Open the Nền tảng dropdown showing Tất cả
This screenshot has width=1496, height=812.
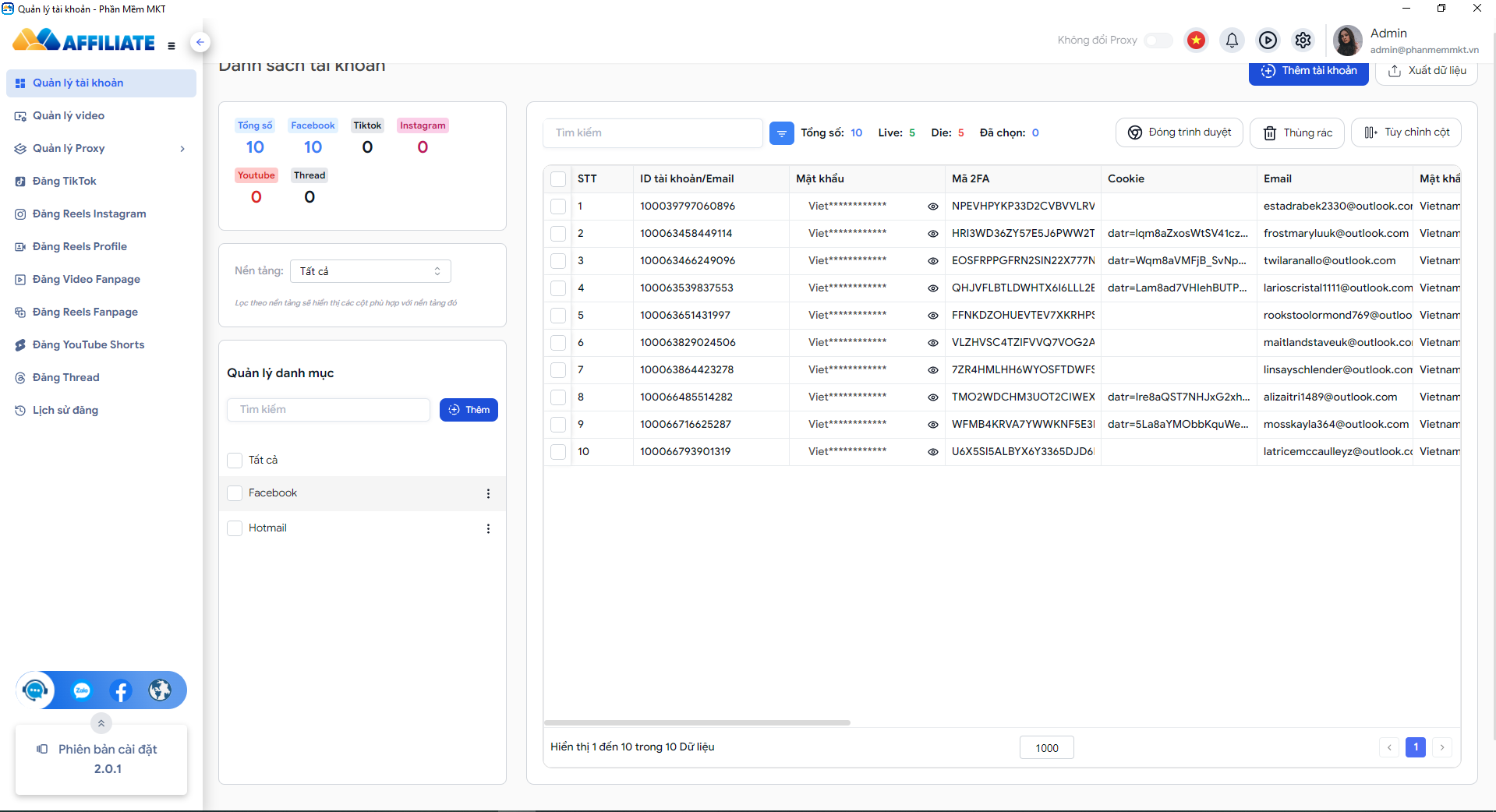pyautogui.click(x=370, y=271)
